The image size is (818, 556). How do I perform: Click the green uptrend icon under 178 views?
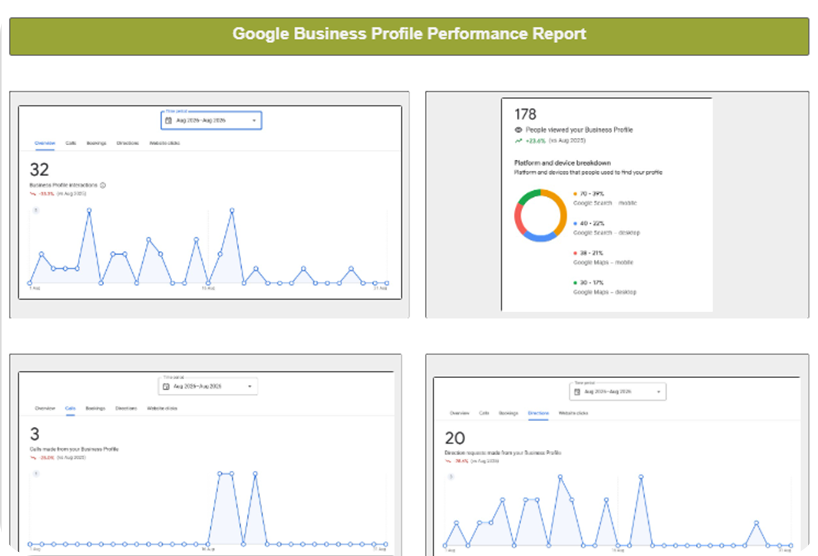click(x=518, y=141)
